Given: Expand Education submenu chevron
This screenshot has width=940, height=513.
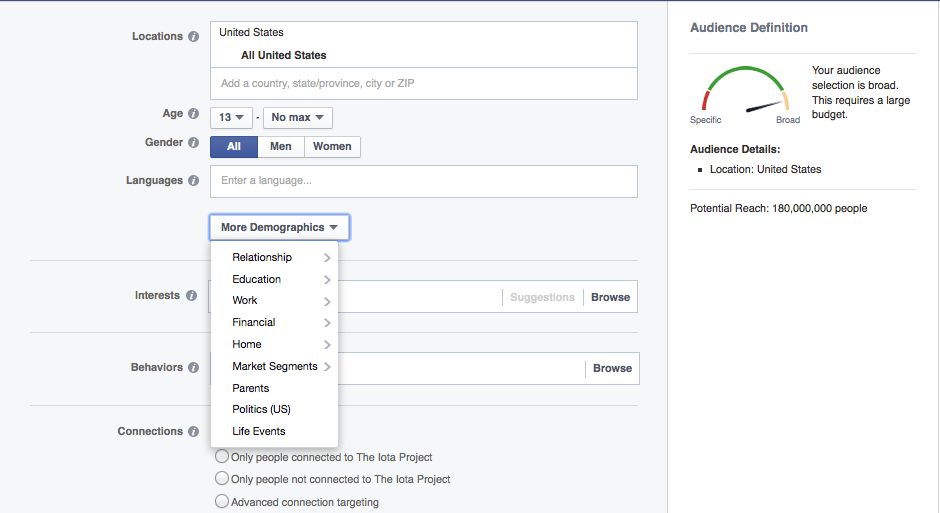Looking at the screenshot, I should click(327, 280).
